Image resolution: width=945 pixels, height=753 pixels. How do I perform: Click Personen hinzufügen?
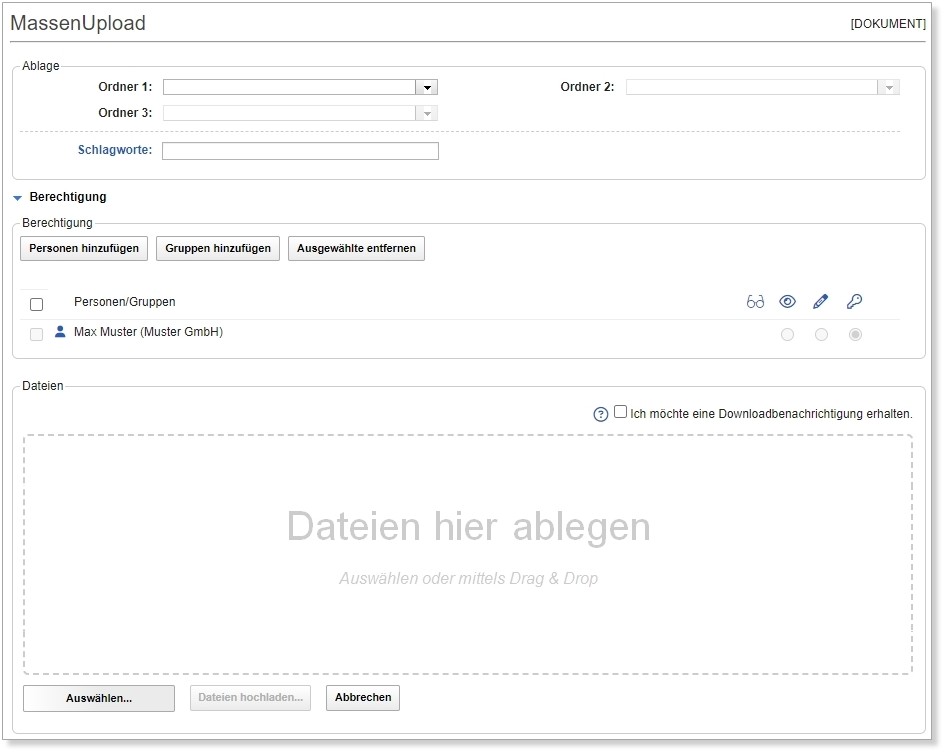[83, 248]
